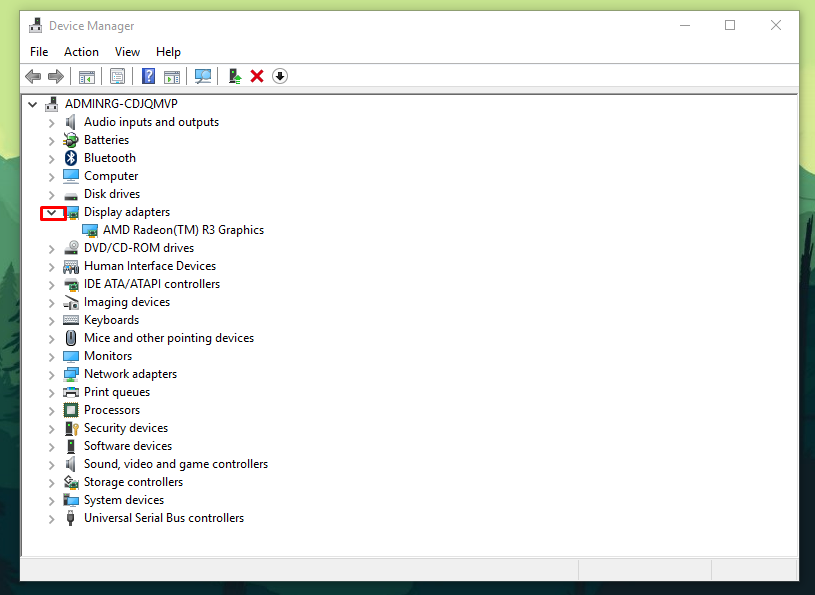Click the Keyboards category icon

71,320
